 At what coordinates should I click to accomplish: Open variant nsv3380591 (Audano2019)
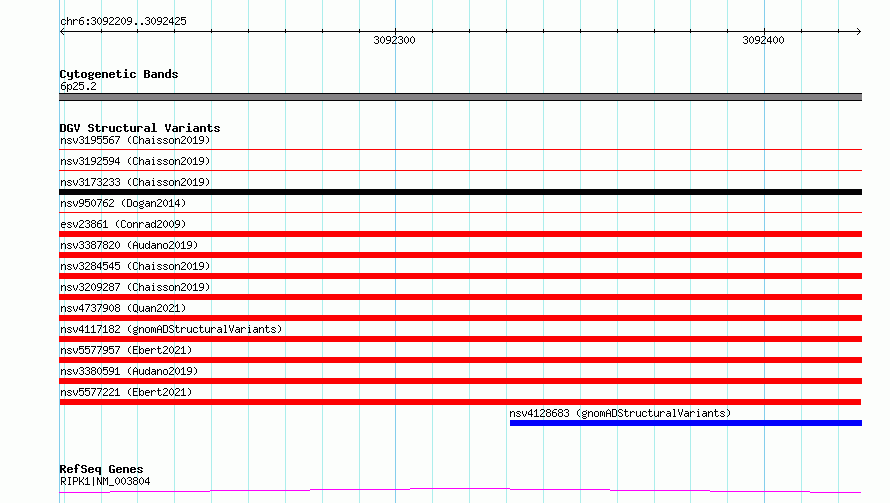pyautogui.click(x=129, y=371)
